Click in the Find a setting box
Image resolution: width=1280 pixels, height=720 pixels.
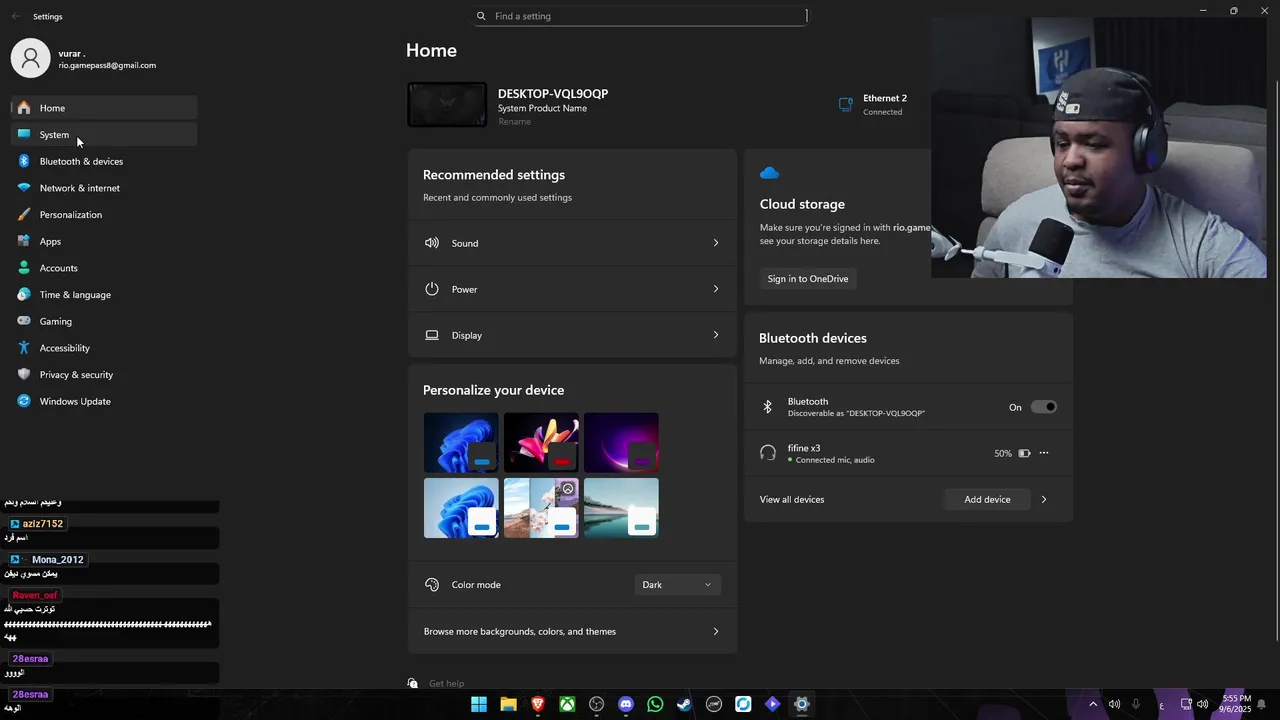tap(640, 16)
